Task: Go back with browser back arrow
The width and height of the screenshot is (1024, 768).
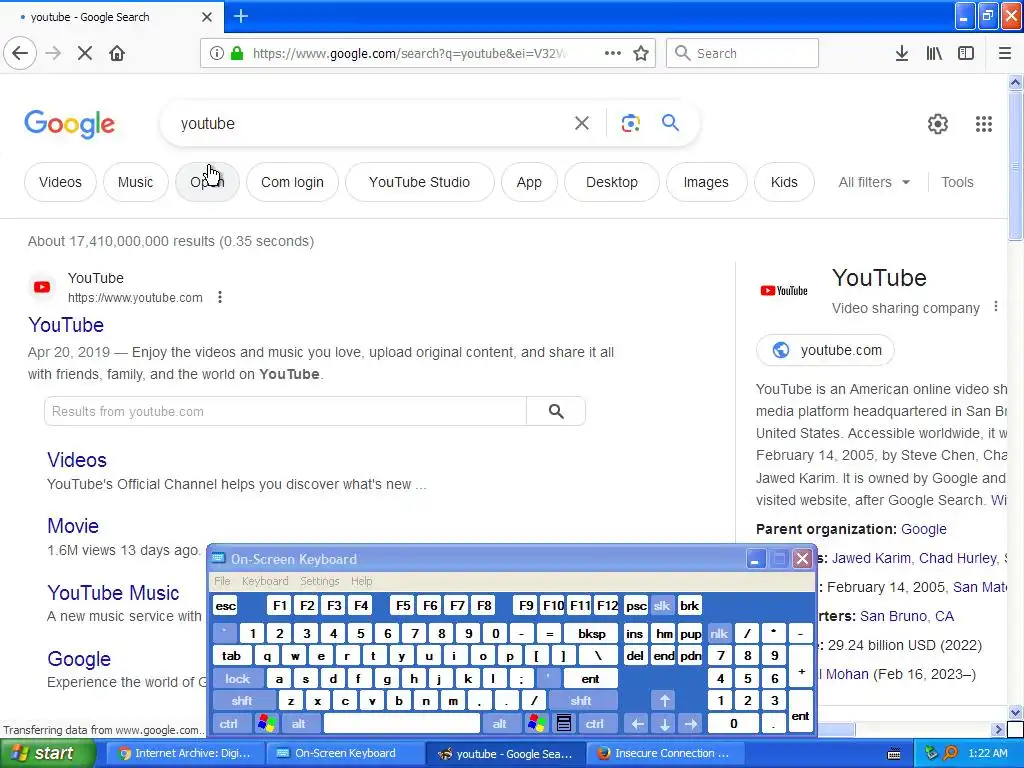Action: click(x=20, y=53)
